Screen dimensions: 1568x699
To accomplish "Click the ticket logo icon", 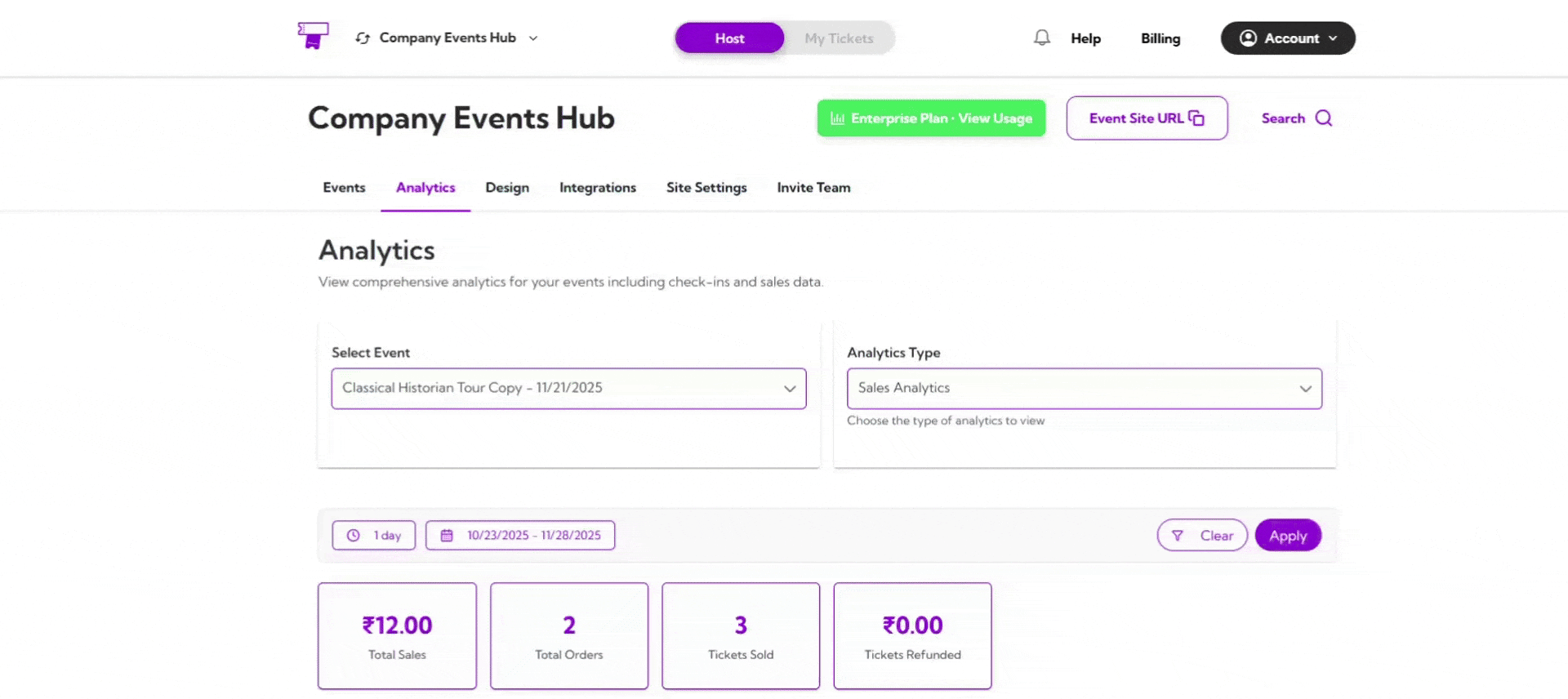I will tap(313, 37).
